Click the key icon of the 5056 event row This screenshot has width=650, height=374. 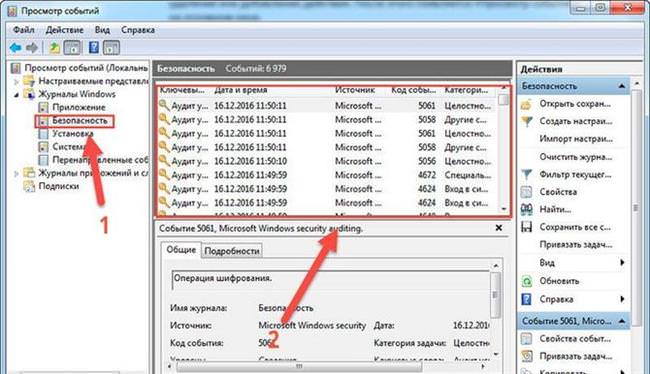click(x=164, y=161)
